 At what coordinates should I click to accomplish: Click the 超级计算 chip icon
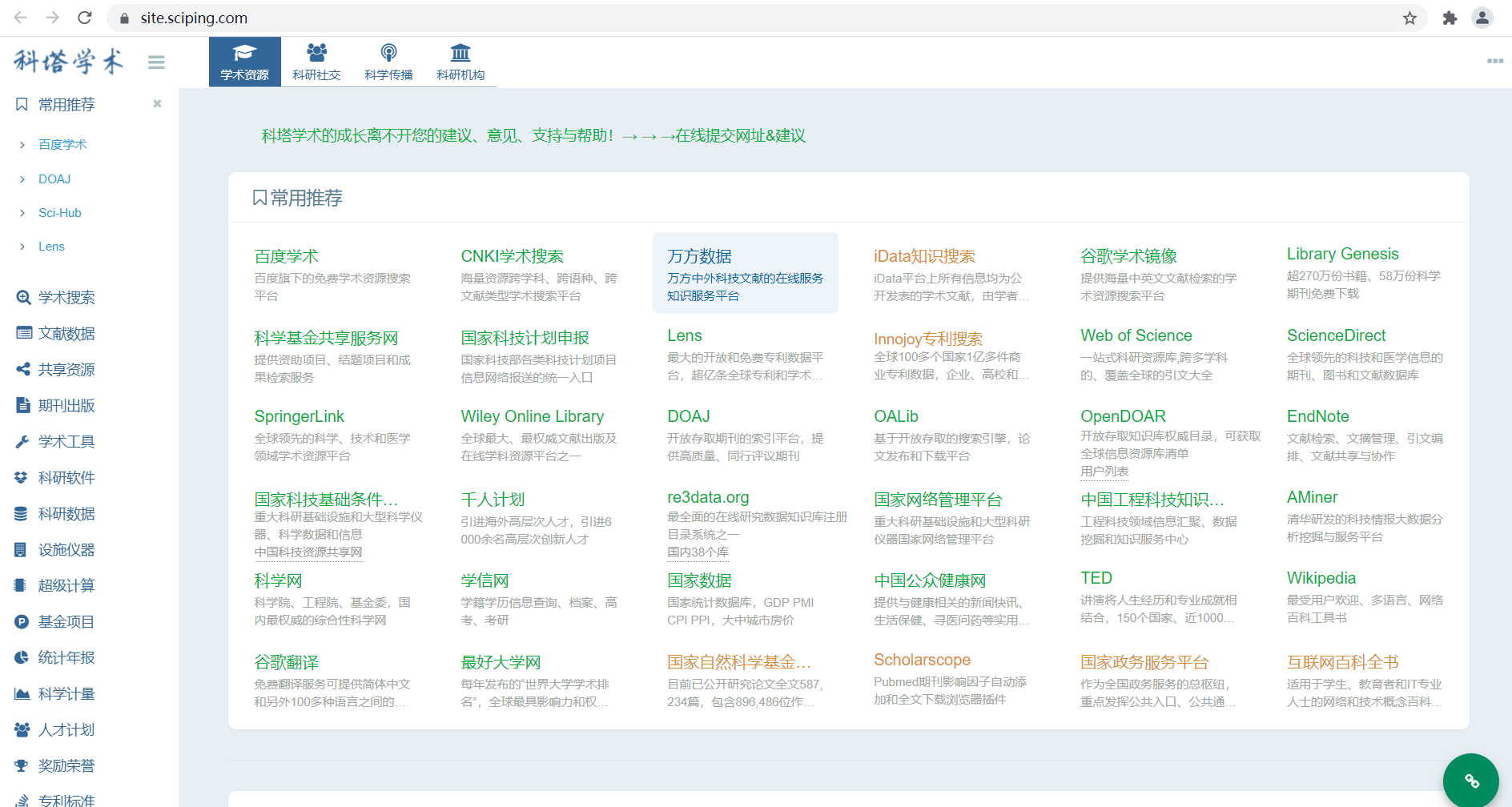click(21, 585)
